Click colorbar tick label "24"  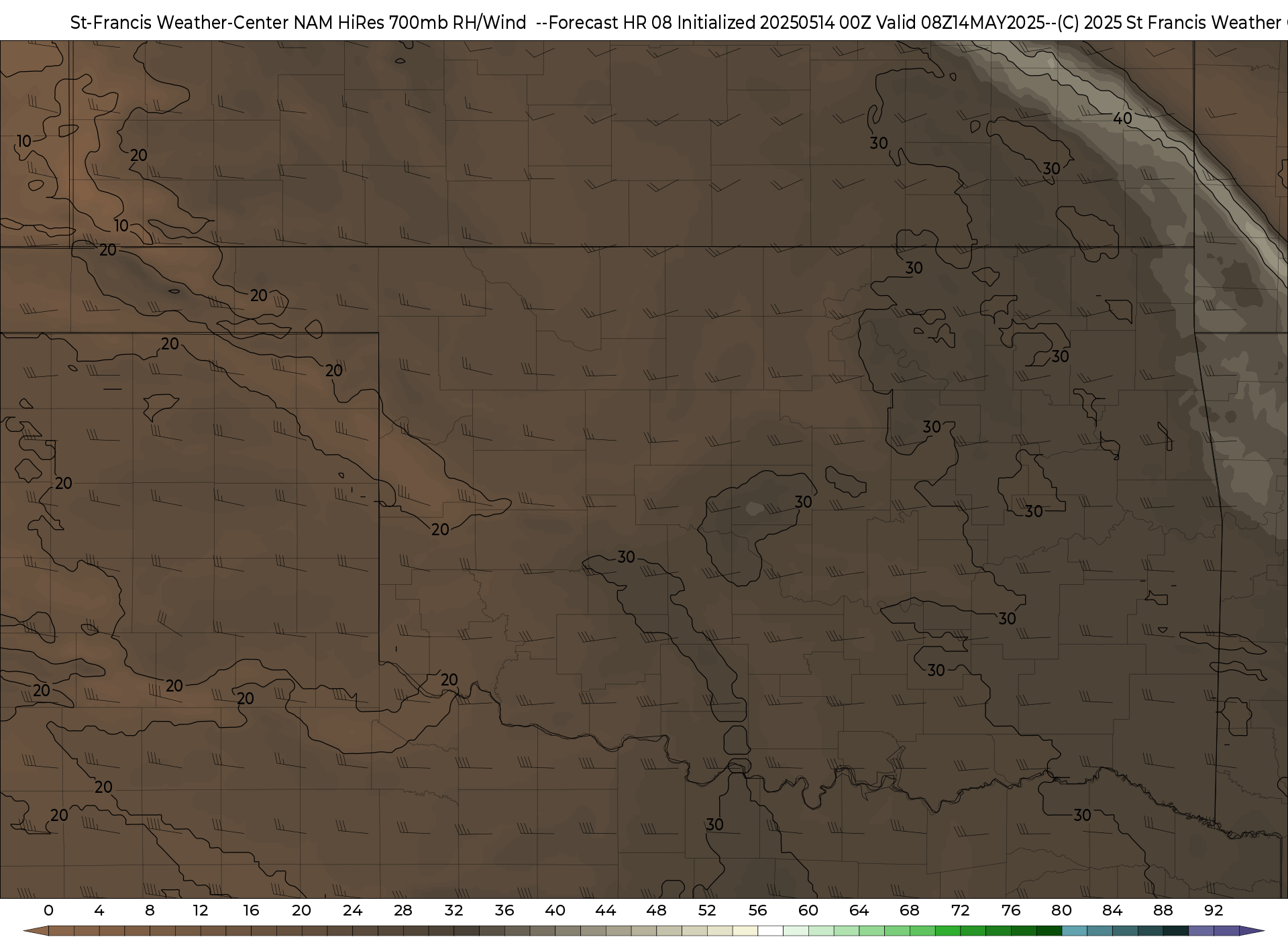(x=352, y=911)
